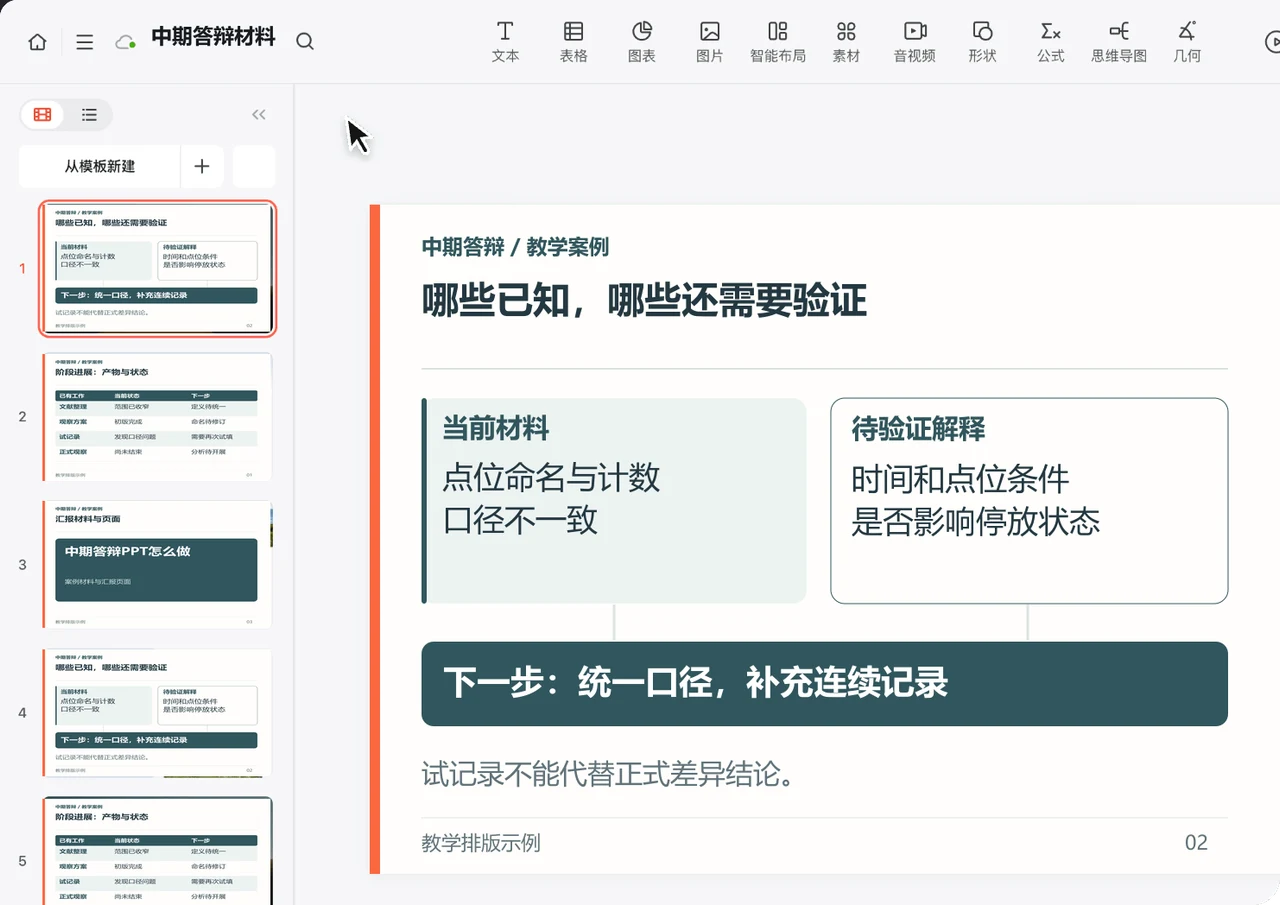
Task: Insert a formula with 公式
Action: coord(1051,42)
